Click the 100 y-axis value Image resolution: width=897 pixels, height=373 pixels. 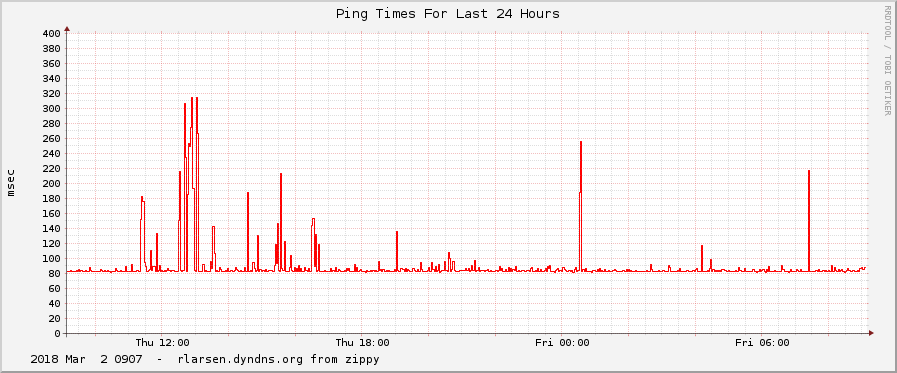pos(51,259)
